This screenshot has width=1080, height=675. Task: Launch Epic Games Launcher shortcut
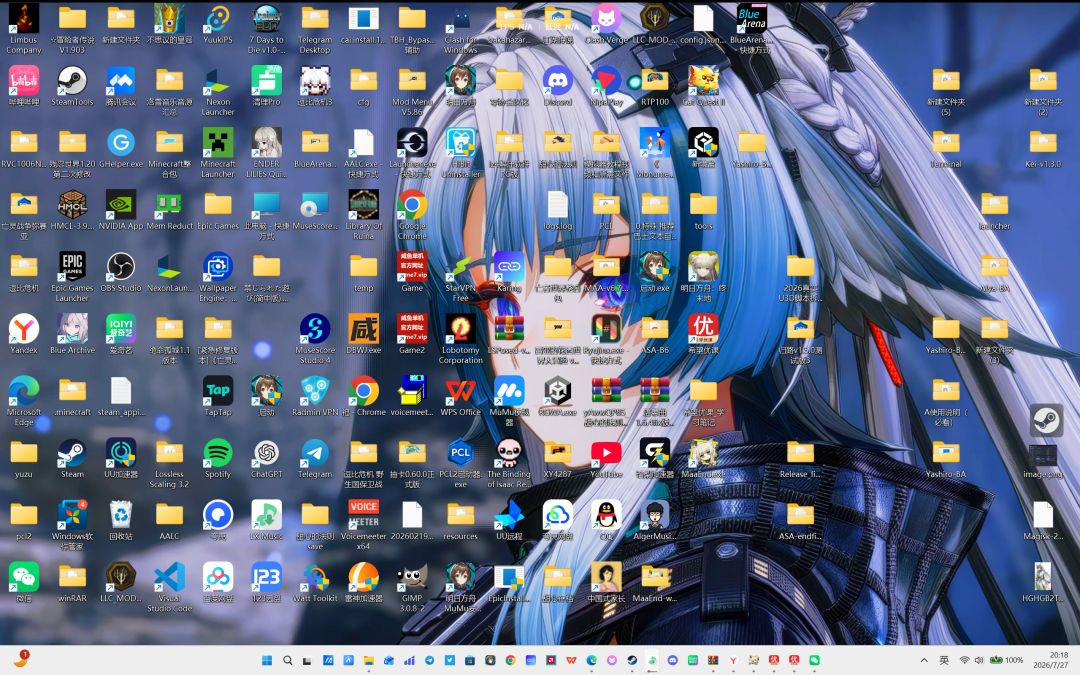[72, 276]
